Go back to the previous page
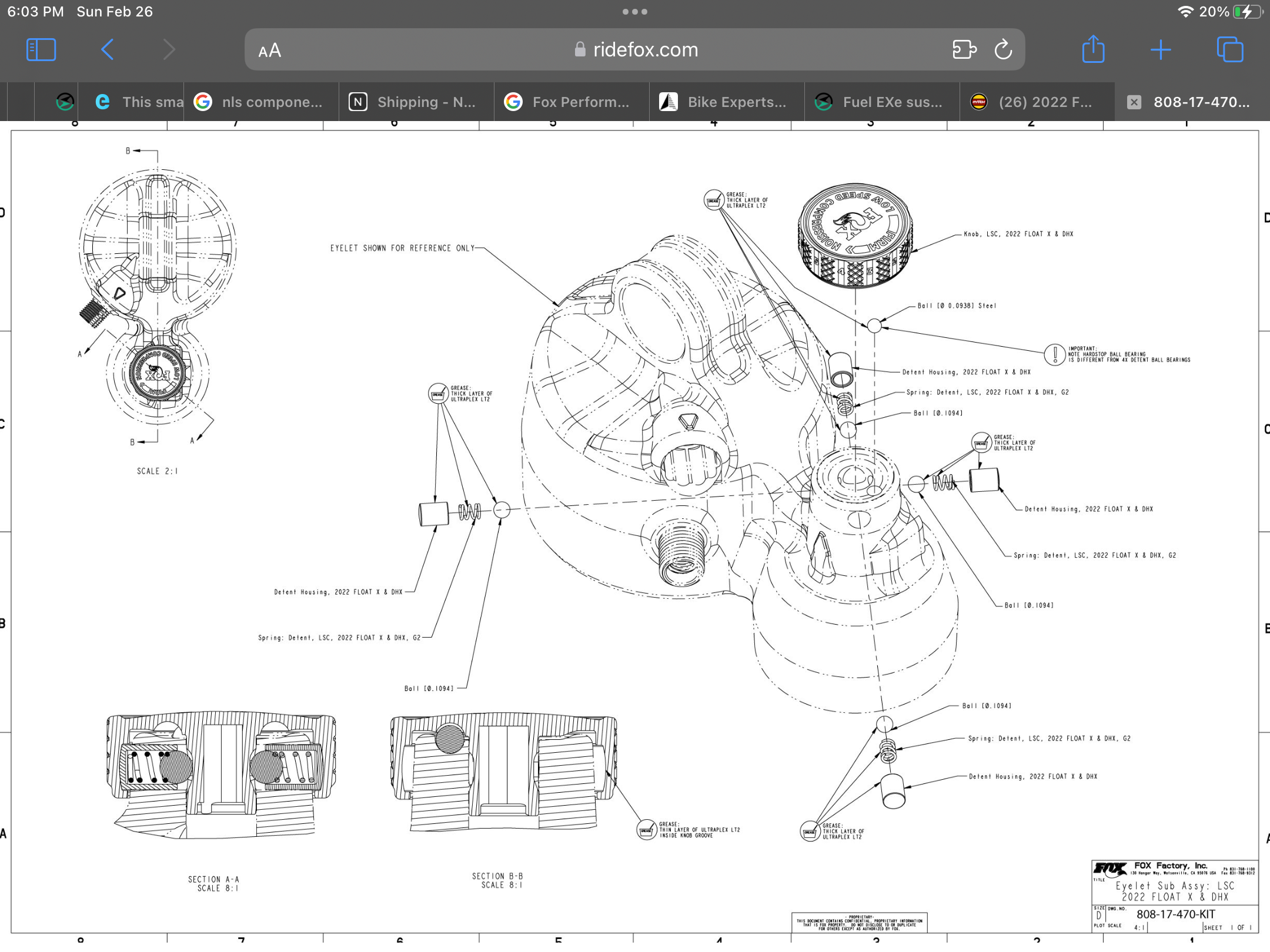1270x952 pixels. coord(107,49)
